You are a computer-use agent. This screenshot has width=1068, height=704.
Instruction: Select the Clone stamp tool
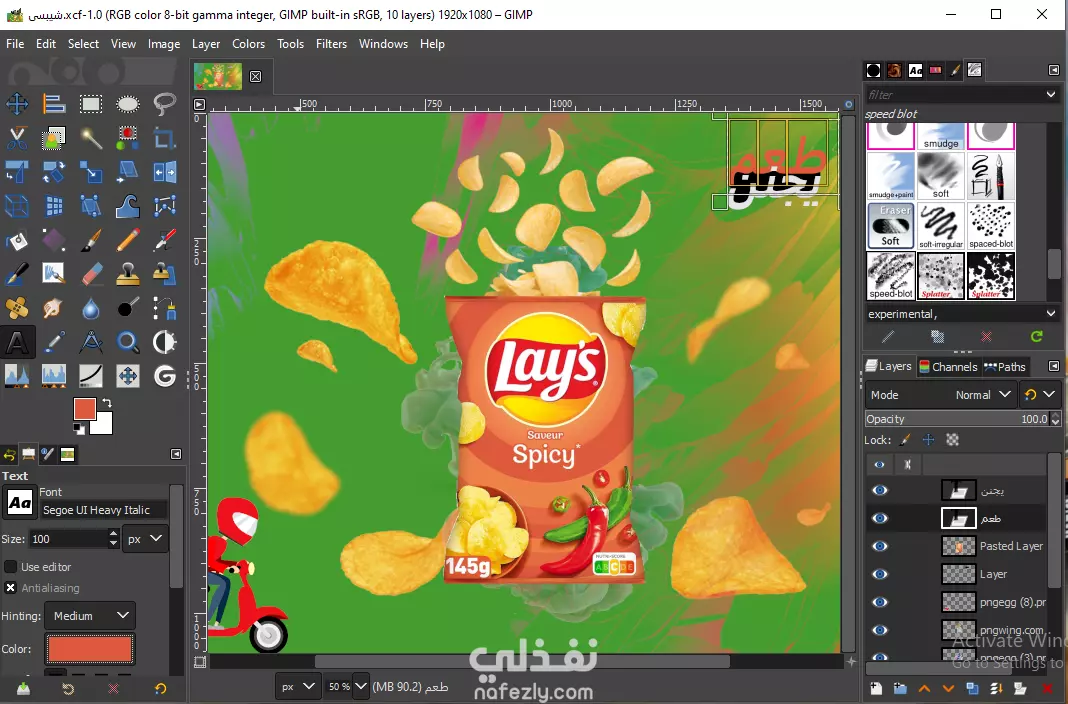tap(127, 274)
